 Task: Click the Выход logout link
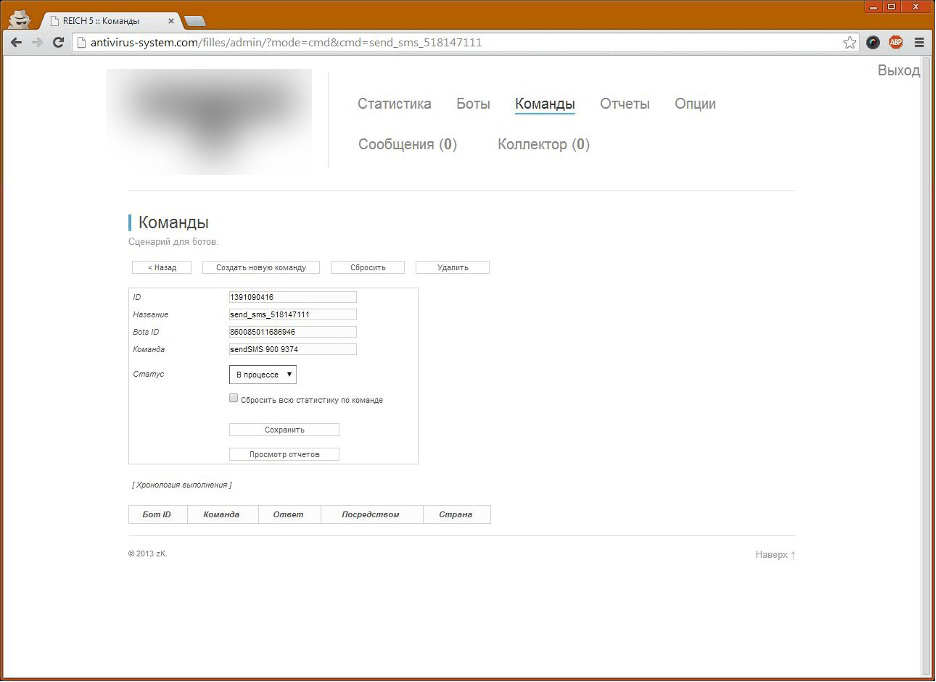coord(898,70)
